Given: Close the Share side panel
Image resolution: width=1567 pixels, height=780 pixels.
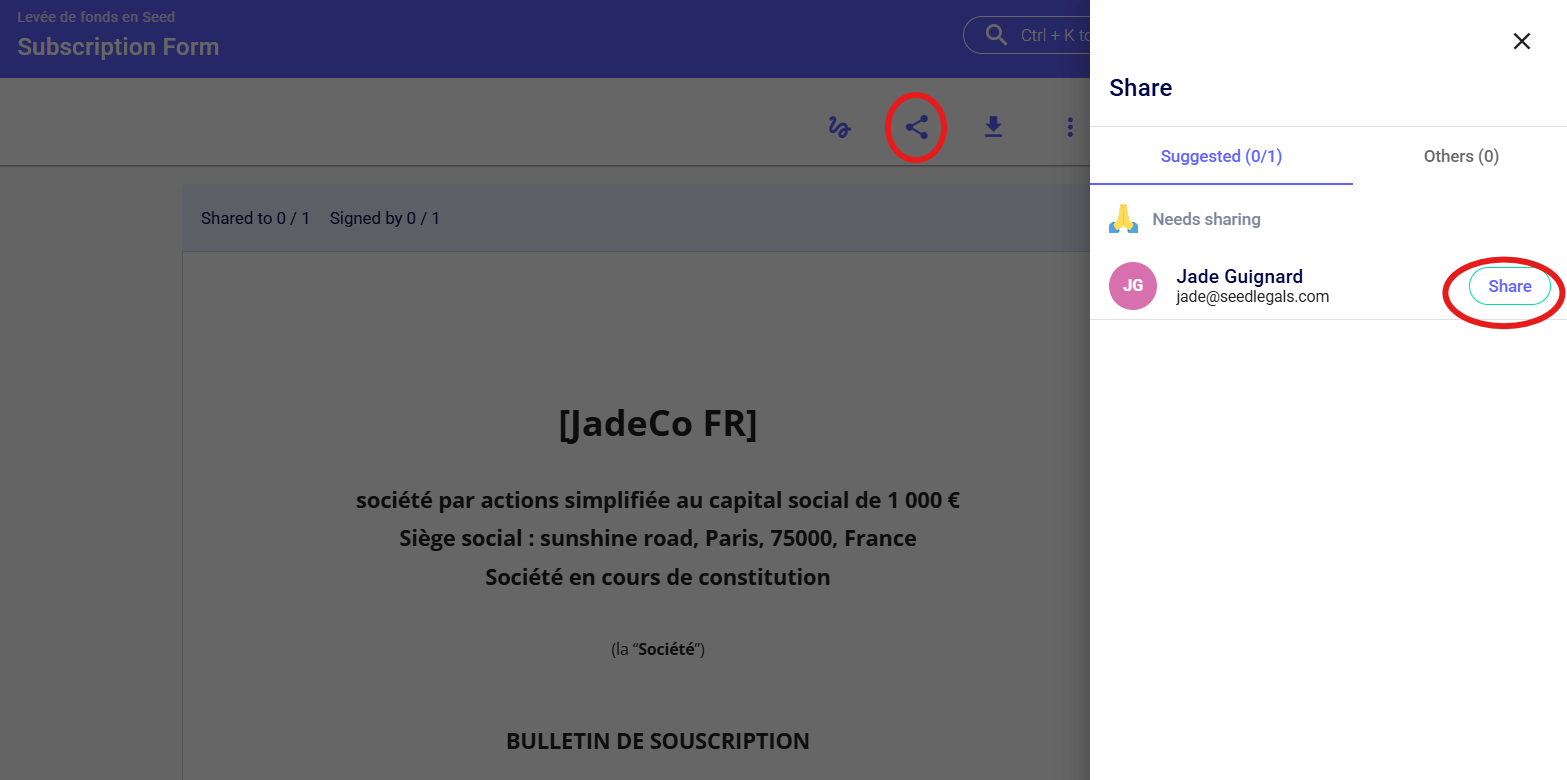Looking at the screenshot, I should click(x=1521, y=41).
